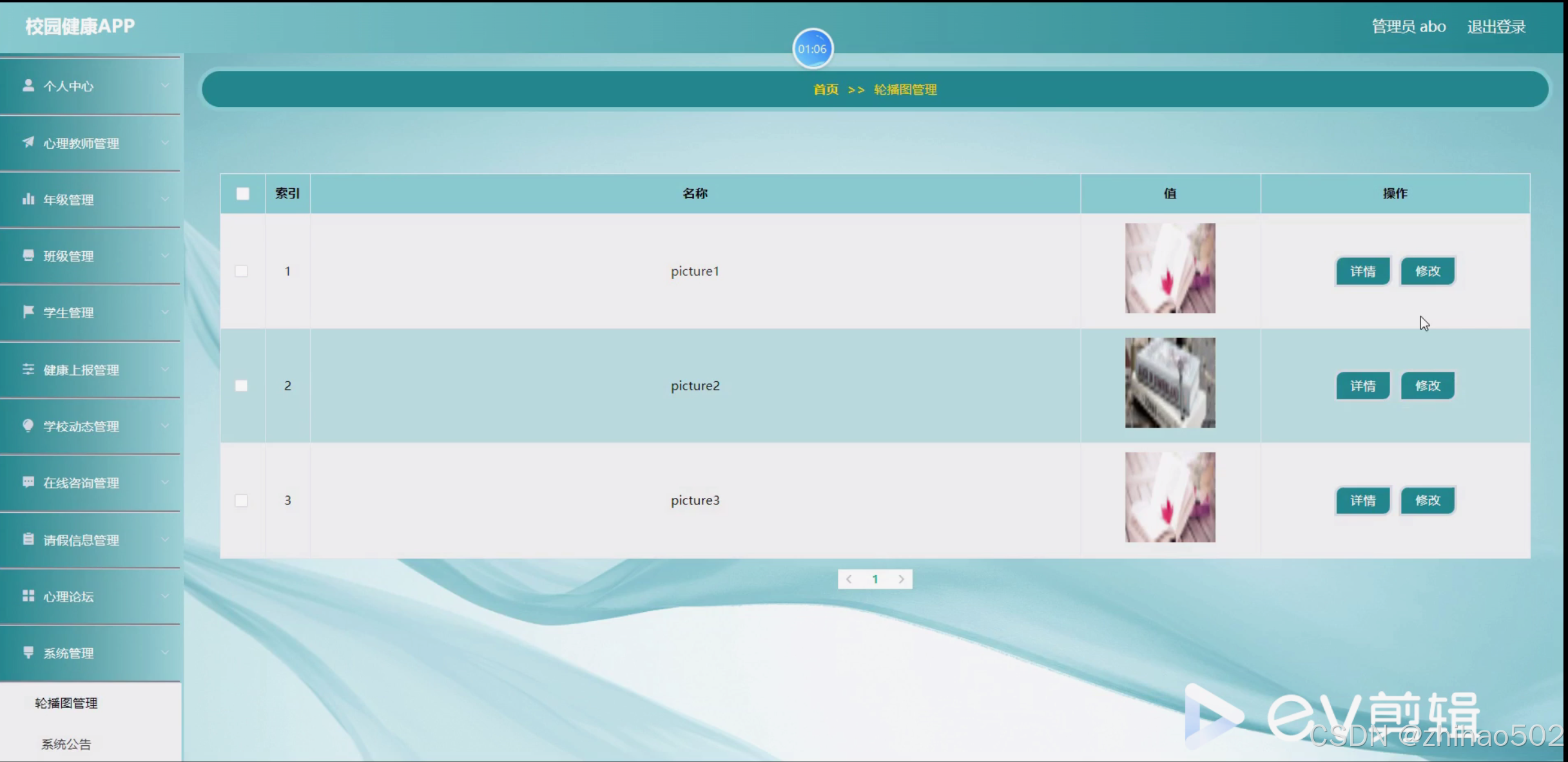Click 详情 button for picture2

click(x=1362, y=386)
